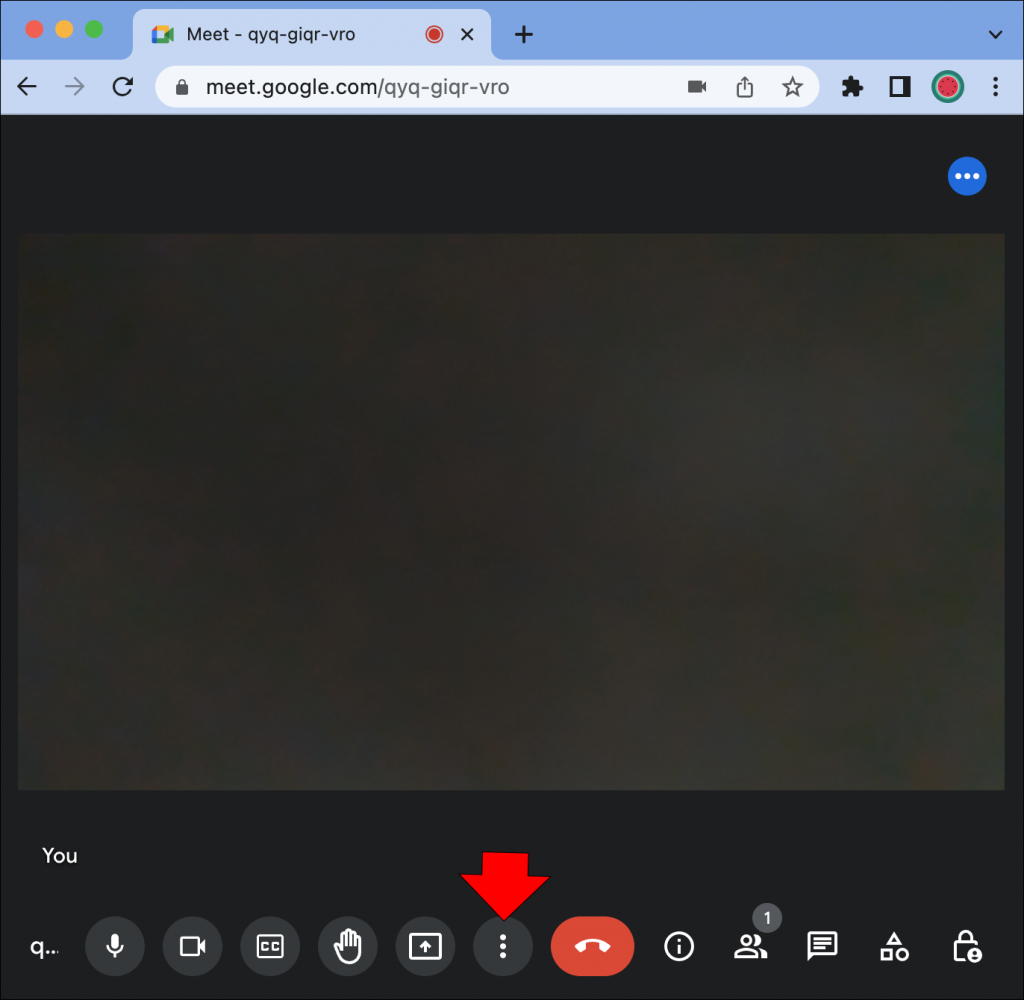Open the activities panel

click(893, 946)
